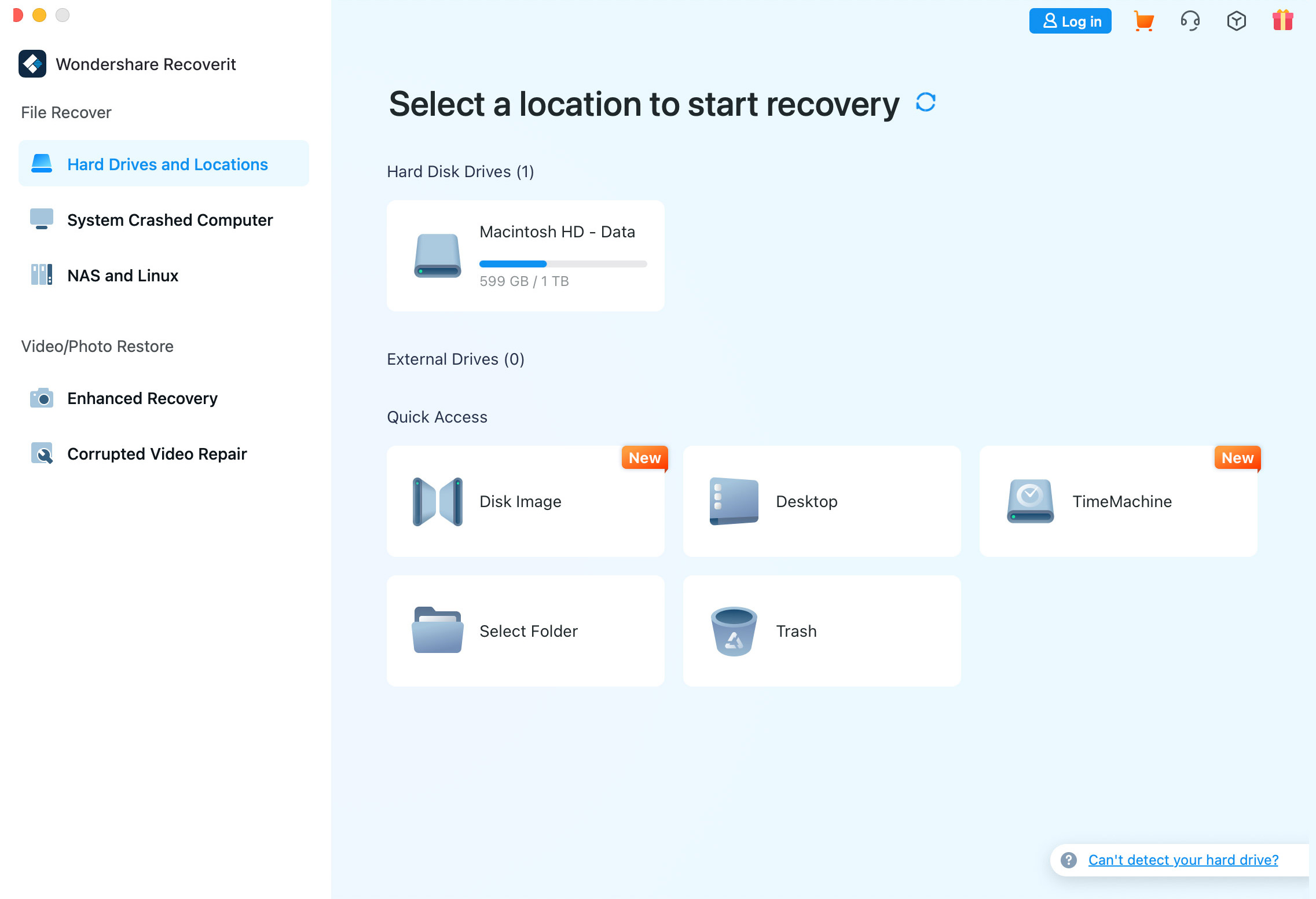Select NAS and Linux recovery
This screenshot has width=1316, height=899.
click(x=122, y=275)
